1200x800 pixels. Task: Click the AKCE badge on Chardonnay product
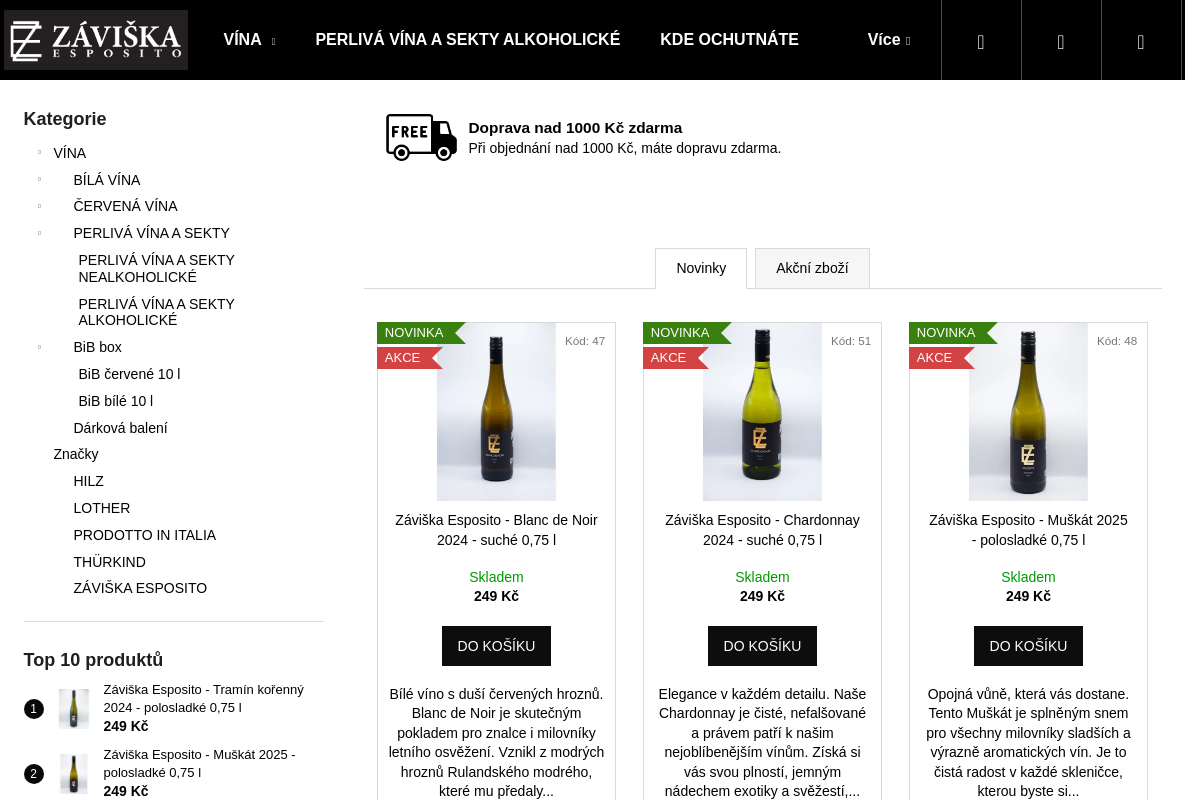[675, 358]
